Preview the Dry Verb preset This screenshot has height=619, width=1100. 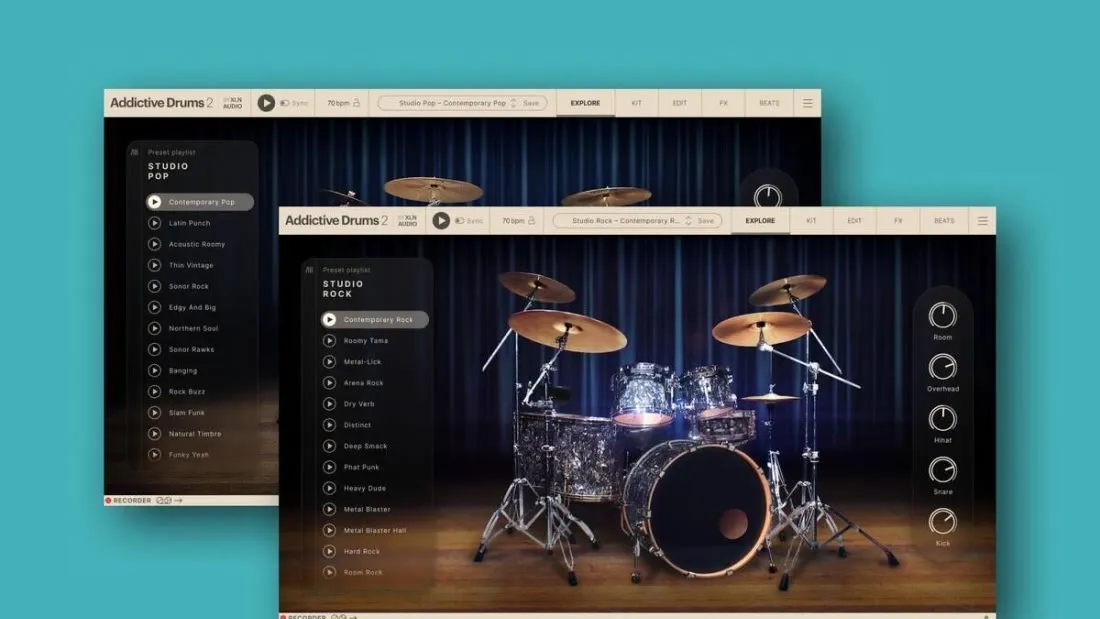[329, 404]
